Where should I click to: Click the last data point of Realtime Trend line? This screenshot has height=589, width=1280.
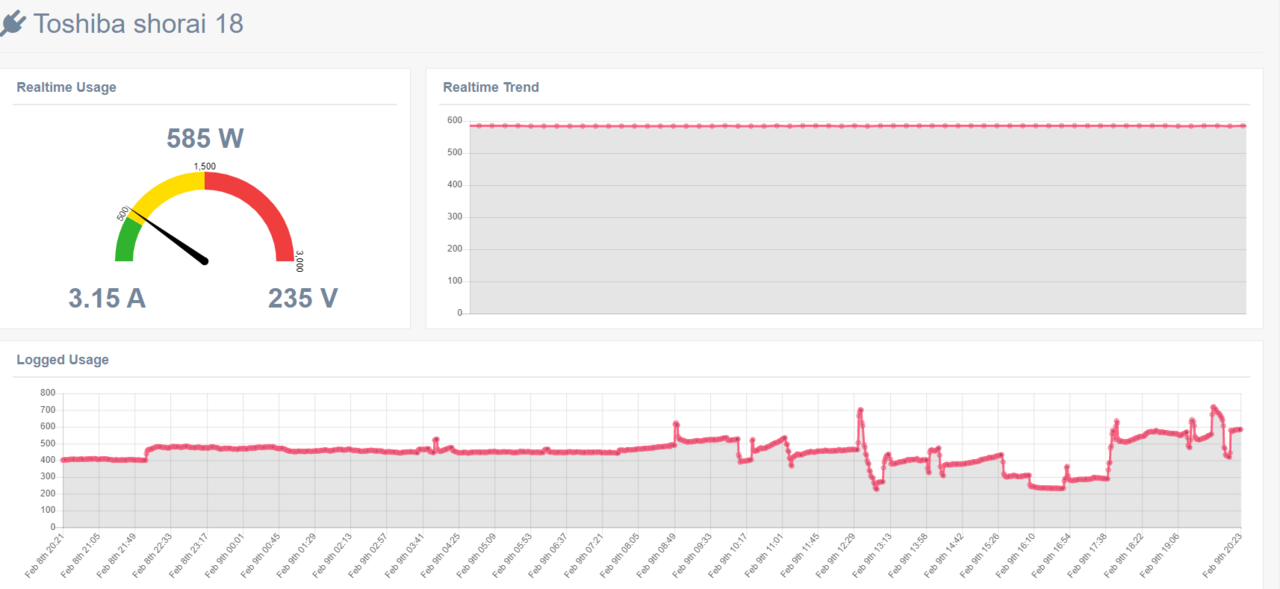1243,126
